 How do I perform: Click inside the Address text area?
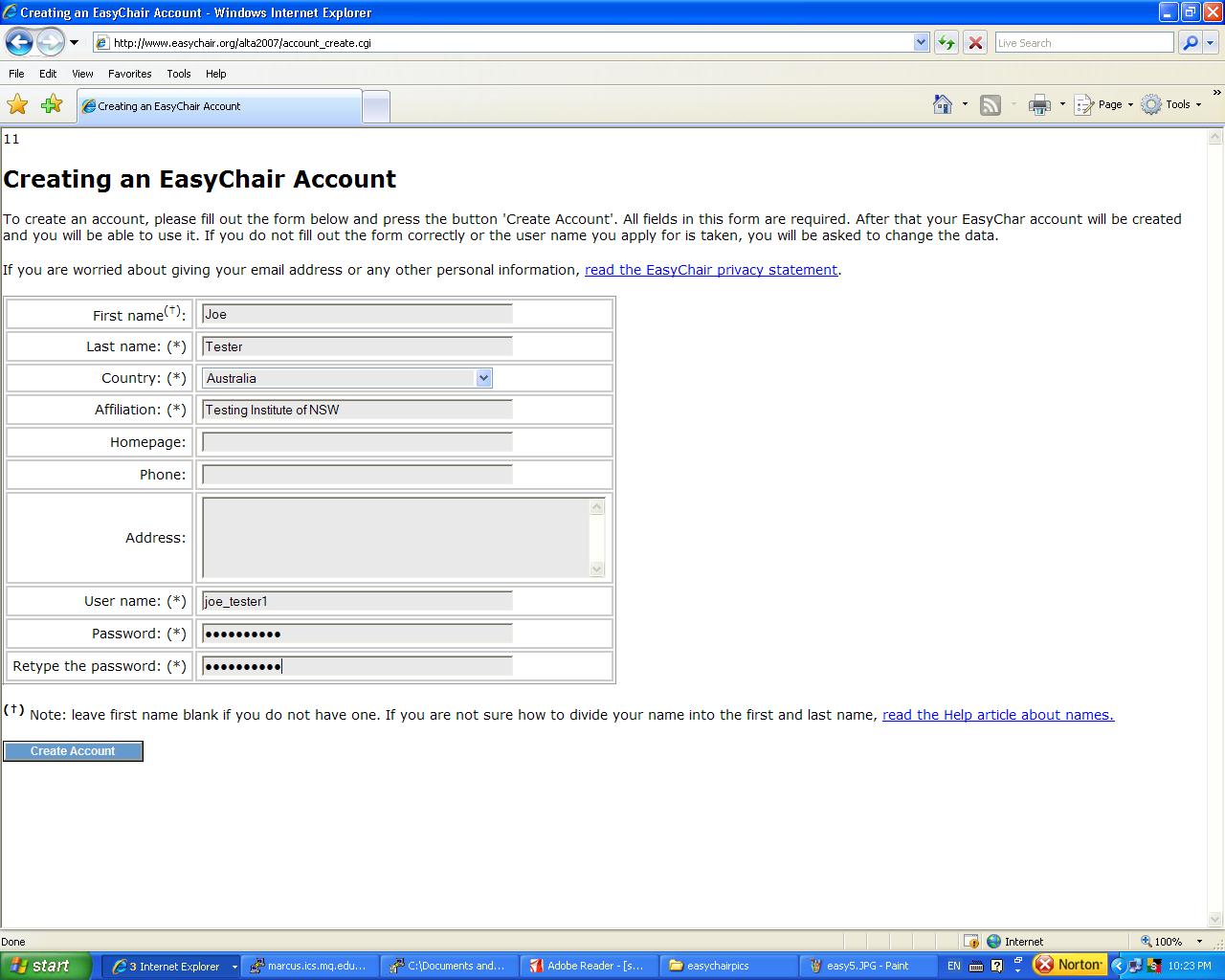coord(396,538)
